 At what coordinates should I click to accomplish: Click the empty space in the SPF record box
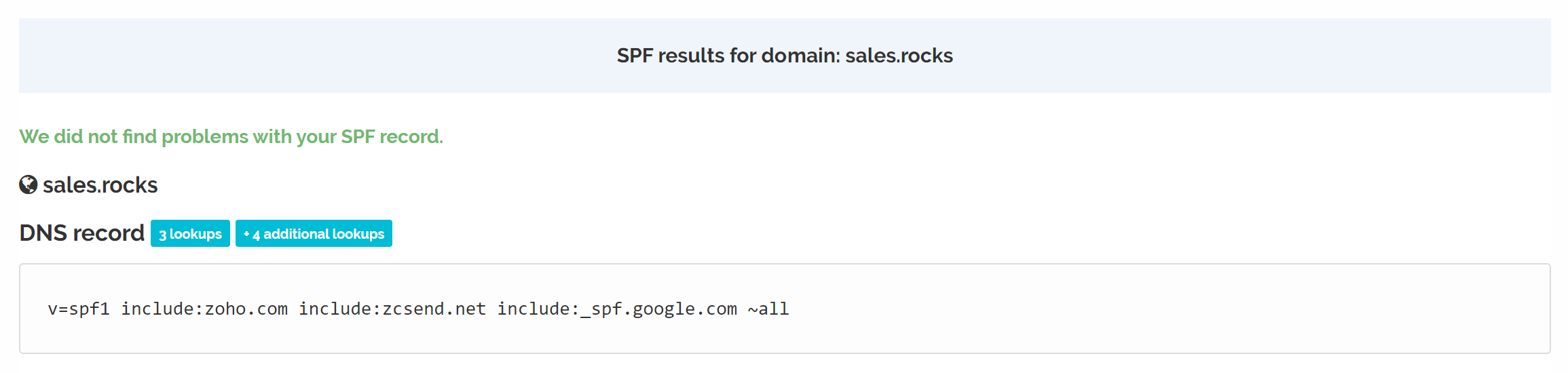1154,309
